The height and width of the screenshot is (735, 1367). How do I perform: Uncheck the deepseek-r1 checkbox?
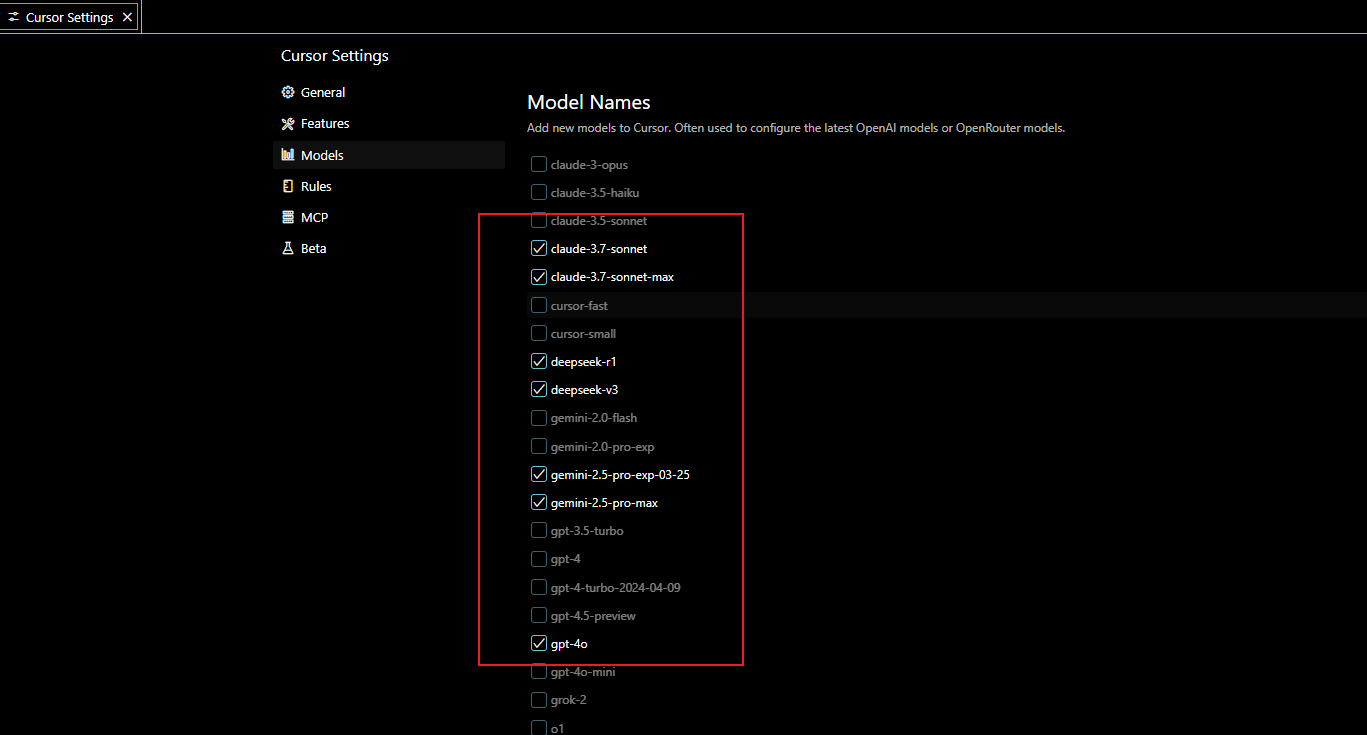point(539,361)
